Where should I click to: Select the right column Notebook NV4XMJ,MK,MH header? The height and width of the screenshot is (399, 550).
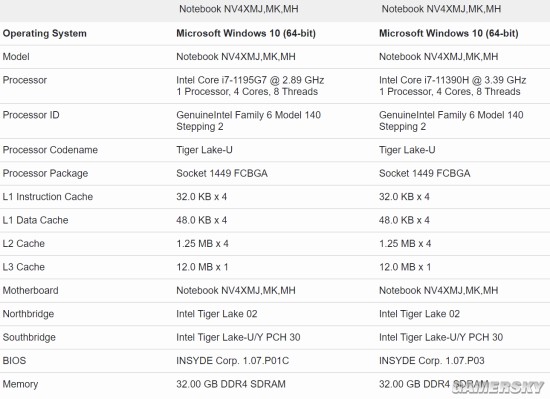(441, 9)
